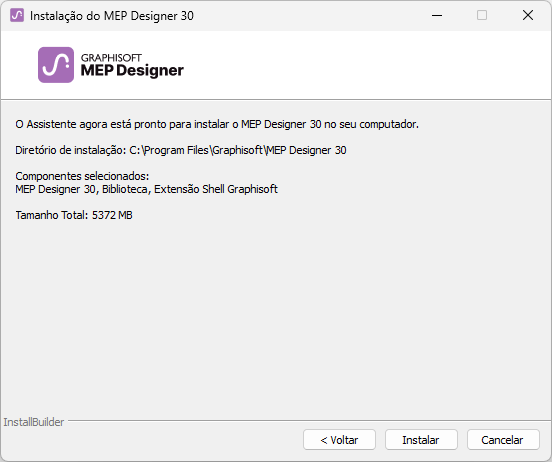Cancel the installation with Cancelar
The width and height of the screenshot is (552, 462).
(x=503, y=439)
